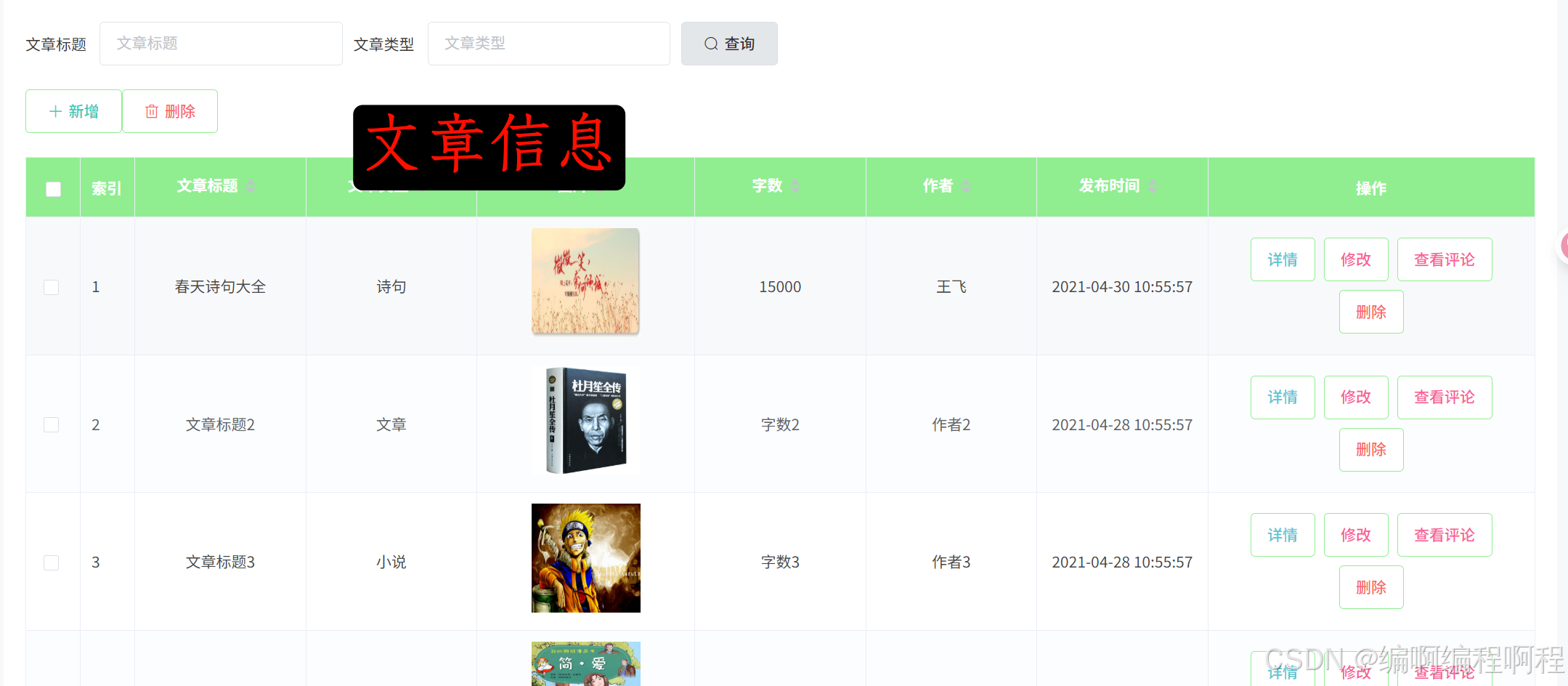The width and height of the screenshot is (1568, 686).
Task: Sort by the 字数 column sort arrows
Action: [795, 187]
